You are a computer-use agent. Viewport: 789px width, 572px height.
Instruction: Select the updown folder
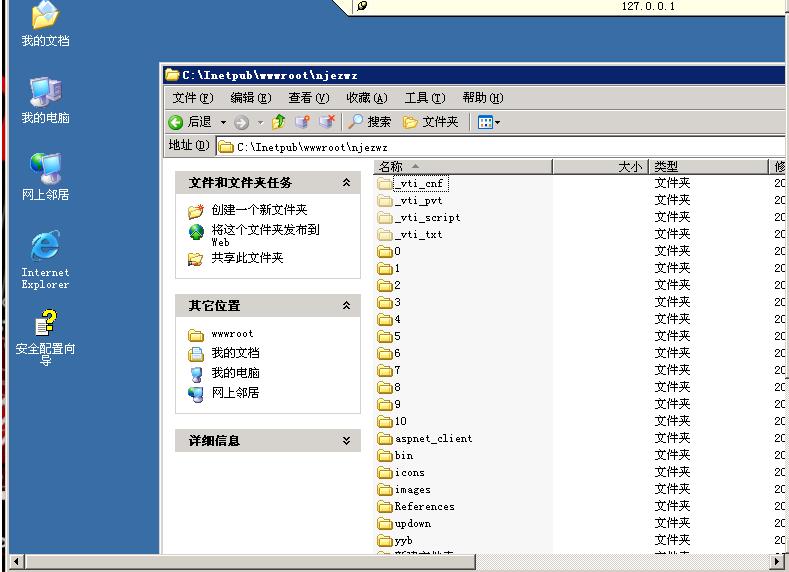click(x=404, y=523)
